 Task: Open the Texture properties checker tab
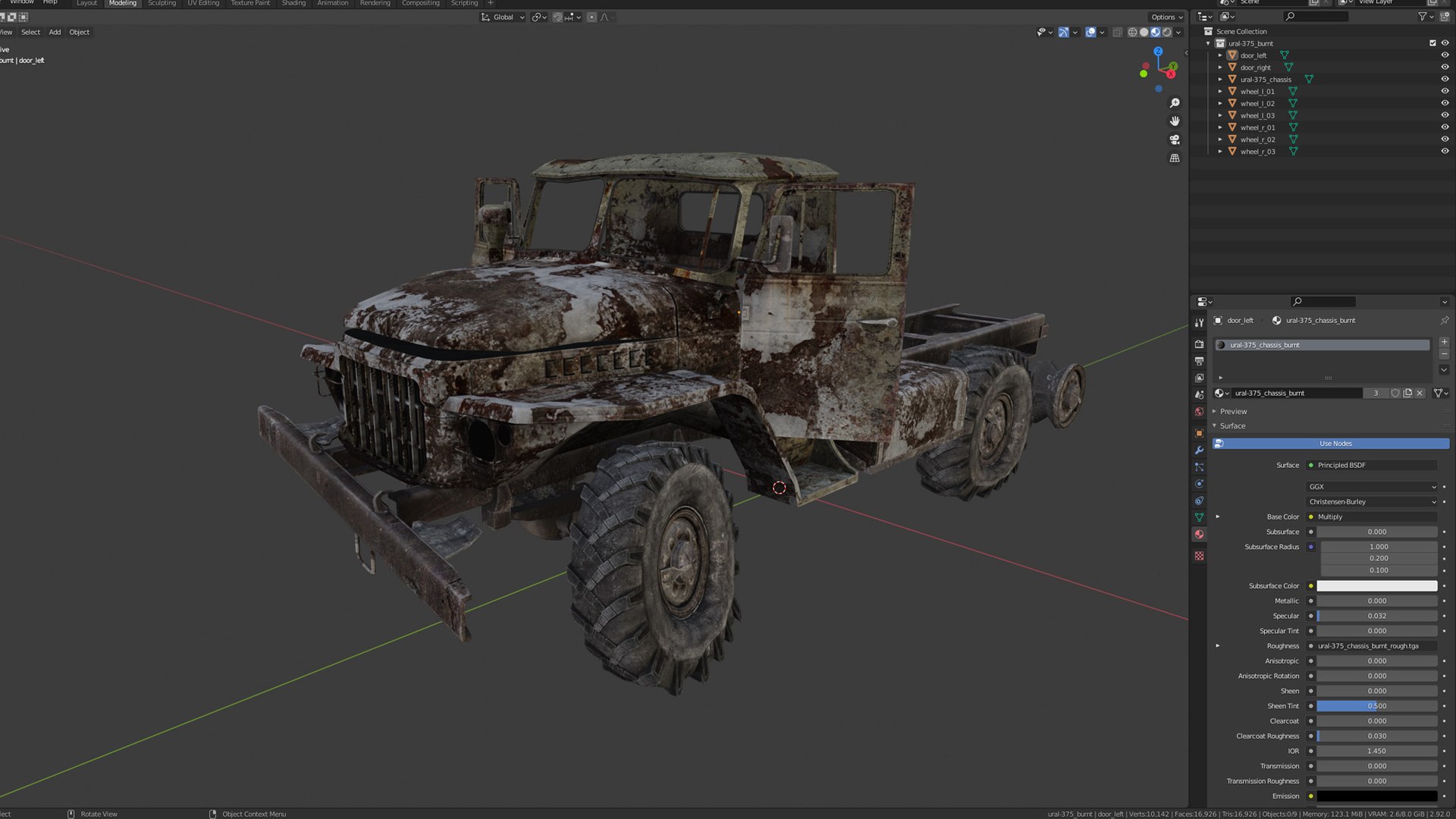tap(1199, 556)
